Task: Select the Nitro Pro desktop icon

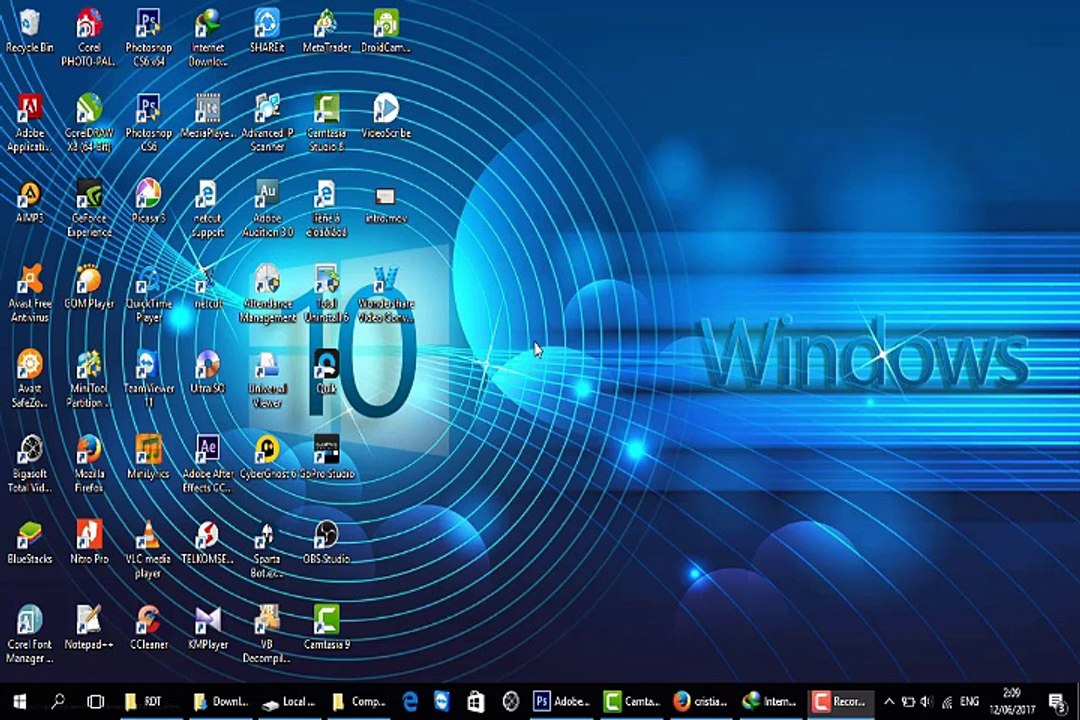Action: tap(89, 542)
